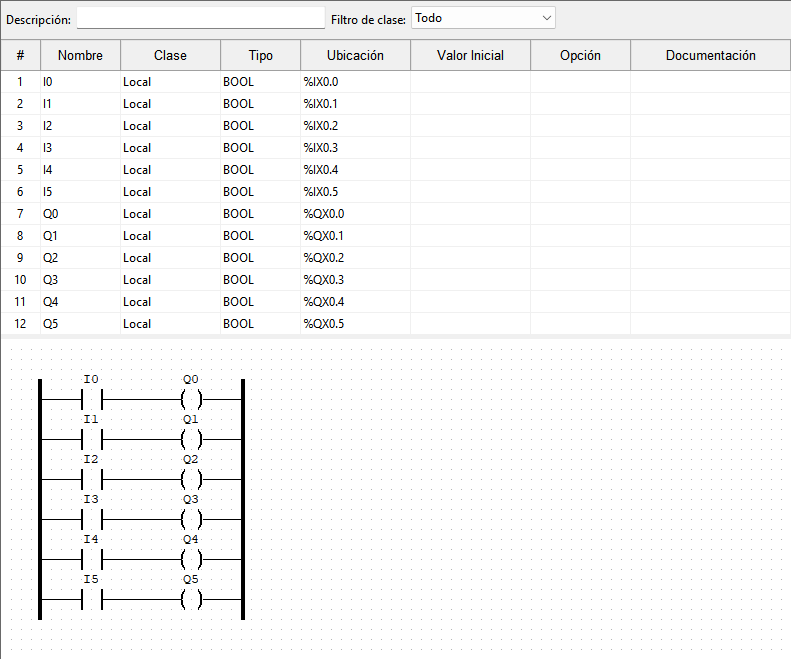Click the BOOL type cell of row I3
This screenshot has height=659, width=791.
point(260,148)
